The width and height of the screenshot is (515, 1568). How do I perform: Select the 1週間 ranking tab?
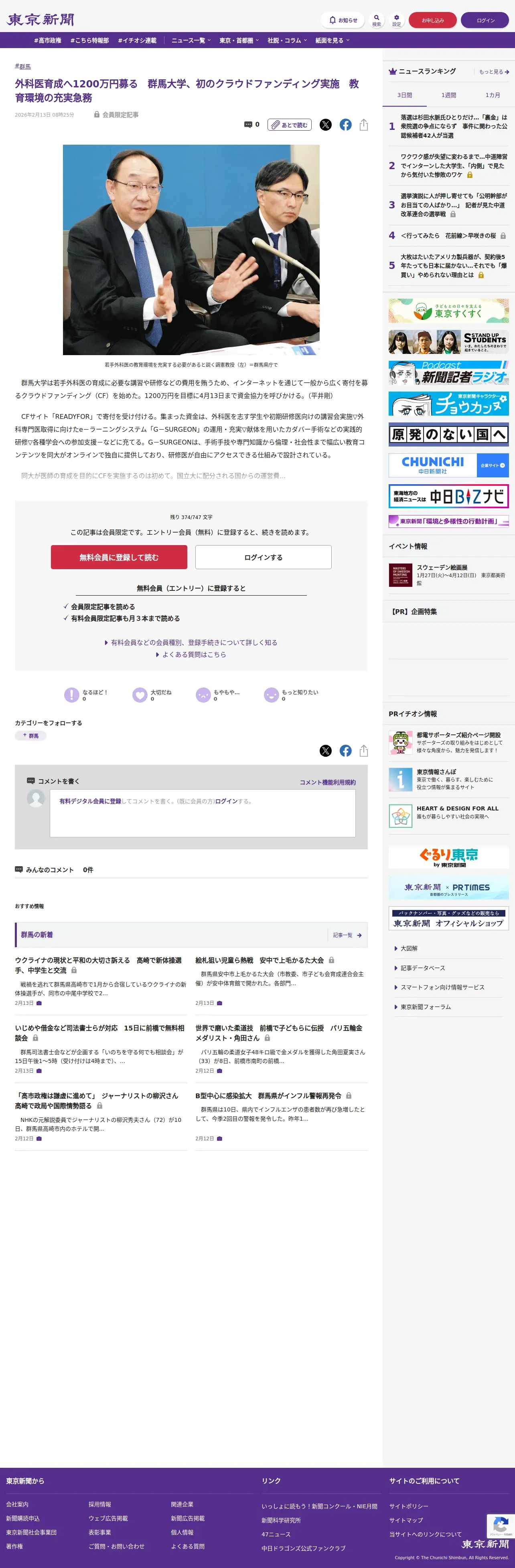448,95
